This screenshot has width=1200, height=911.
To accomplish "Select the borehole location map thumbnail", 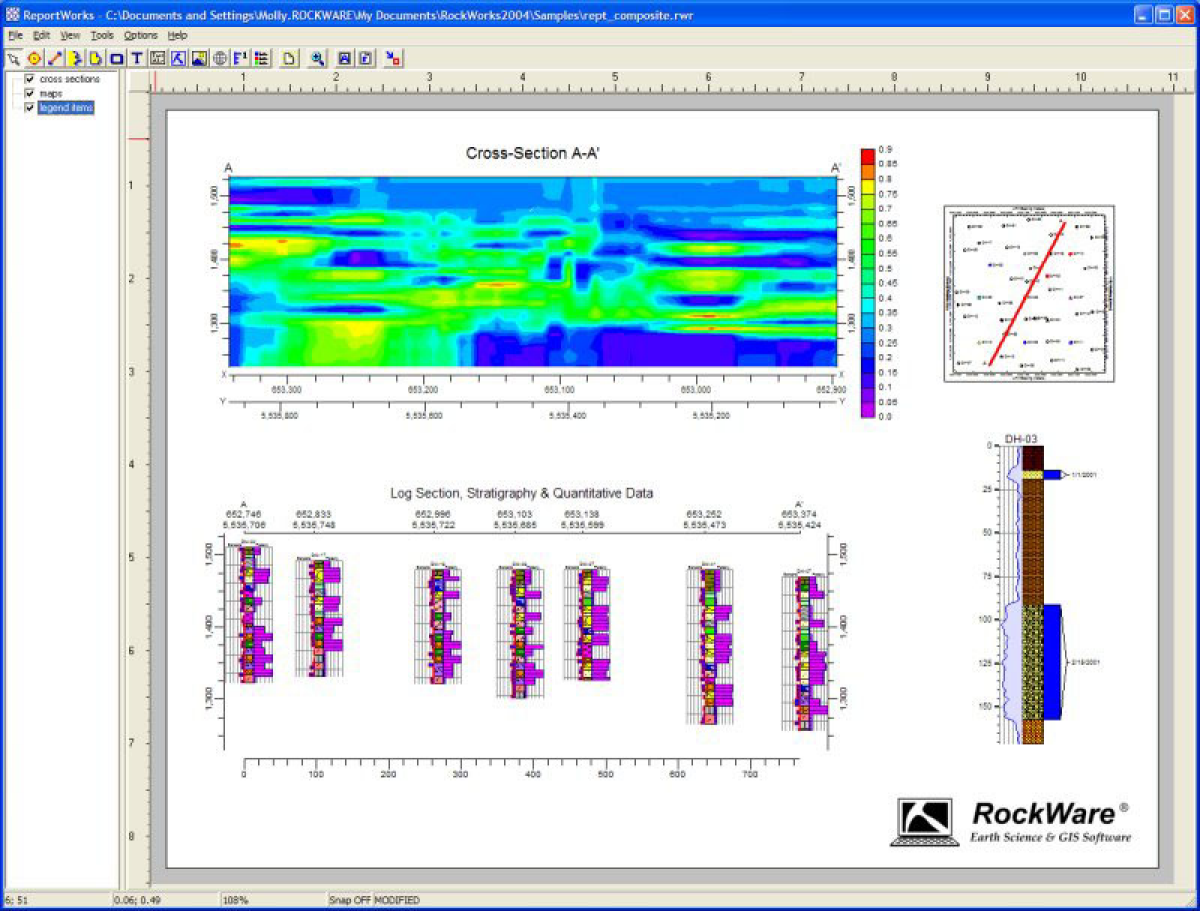I will (1029, 293).
